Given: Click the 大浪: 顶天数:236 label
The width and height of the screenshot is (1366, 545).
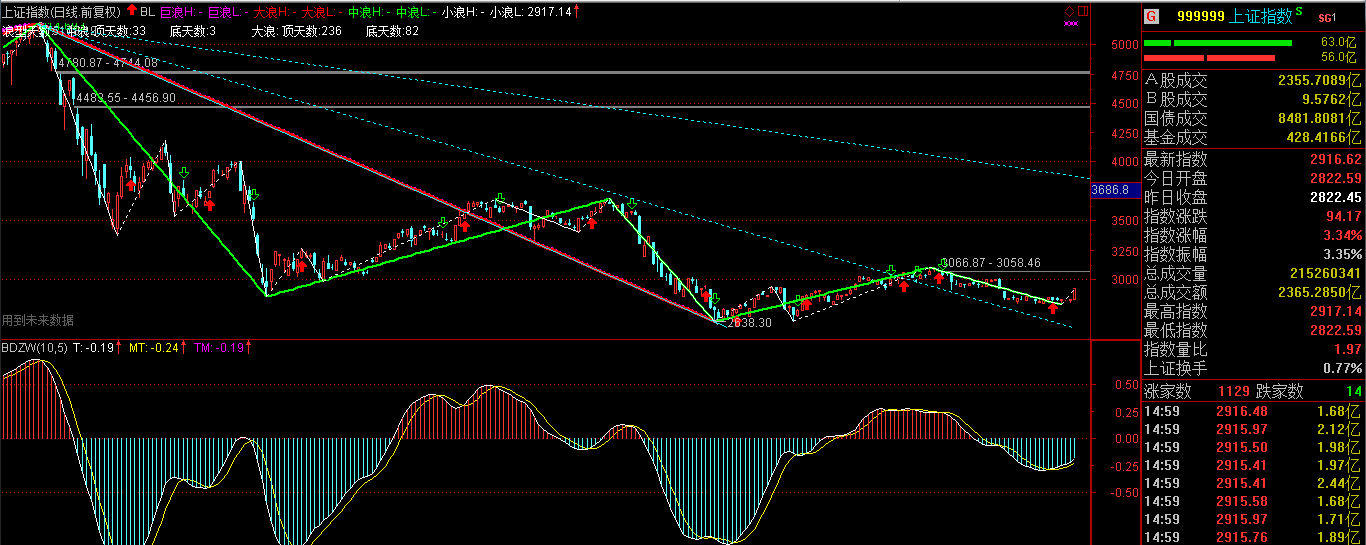Looking at the screenshot, I should pos(296,31).
